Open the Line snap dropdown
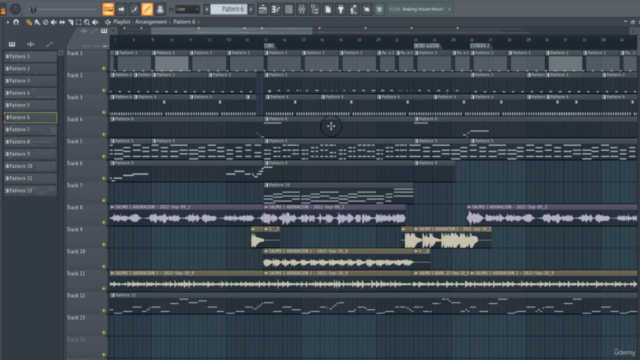The width and height of the screenshot is (640, 360). (187, 9)
